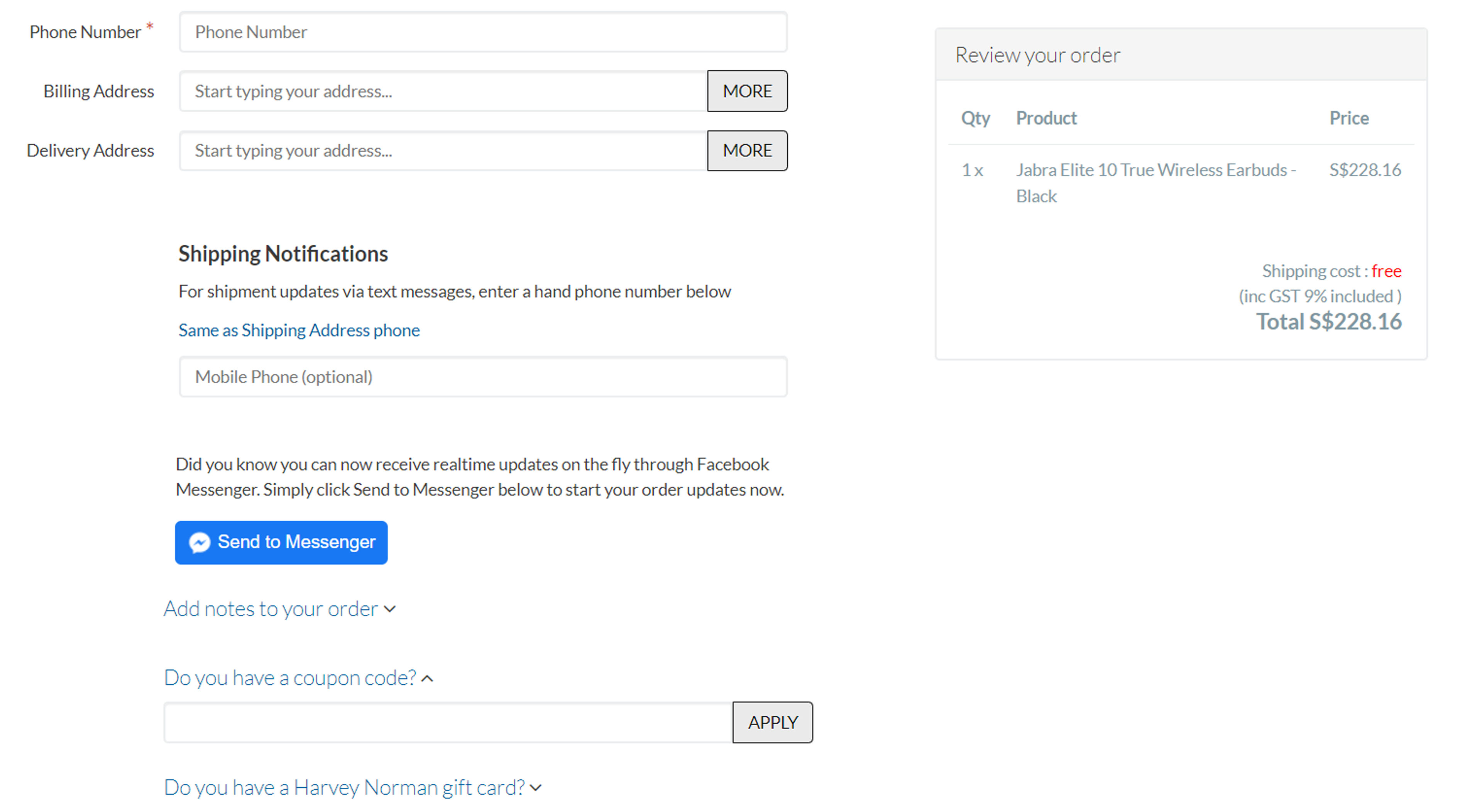Viewport: 1482px width, 812px height.
Task: Click Same as Shipping Address phone link
Action: (x=299, y=330)
